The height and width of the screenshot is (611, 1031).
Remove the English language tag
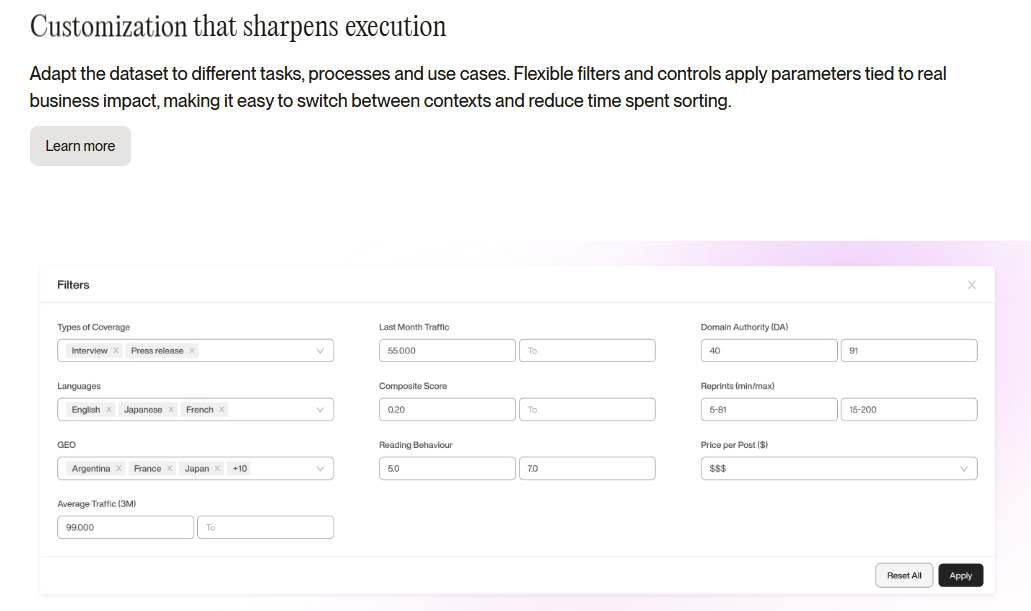click(x=109, y=410)
